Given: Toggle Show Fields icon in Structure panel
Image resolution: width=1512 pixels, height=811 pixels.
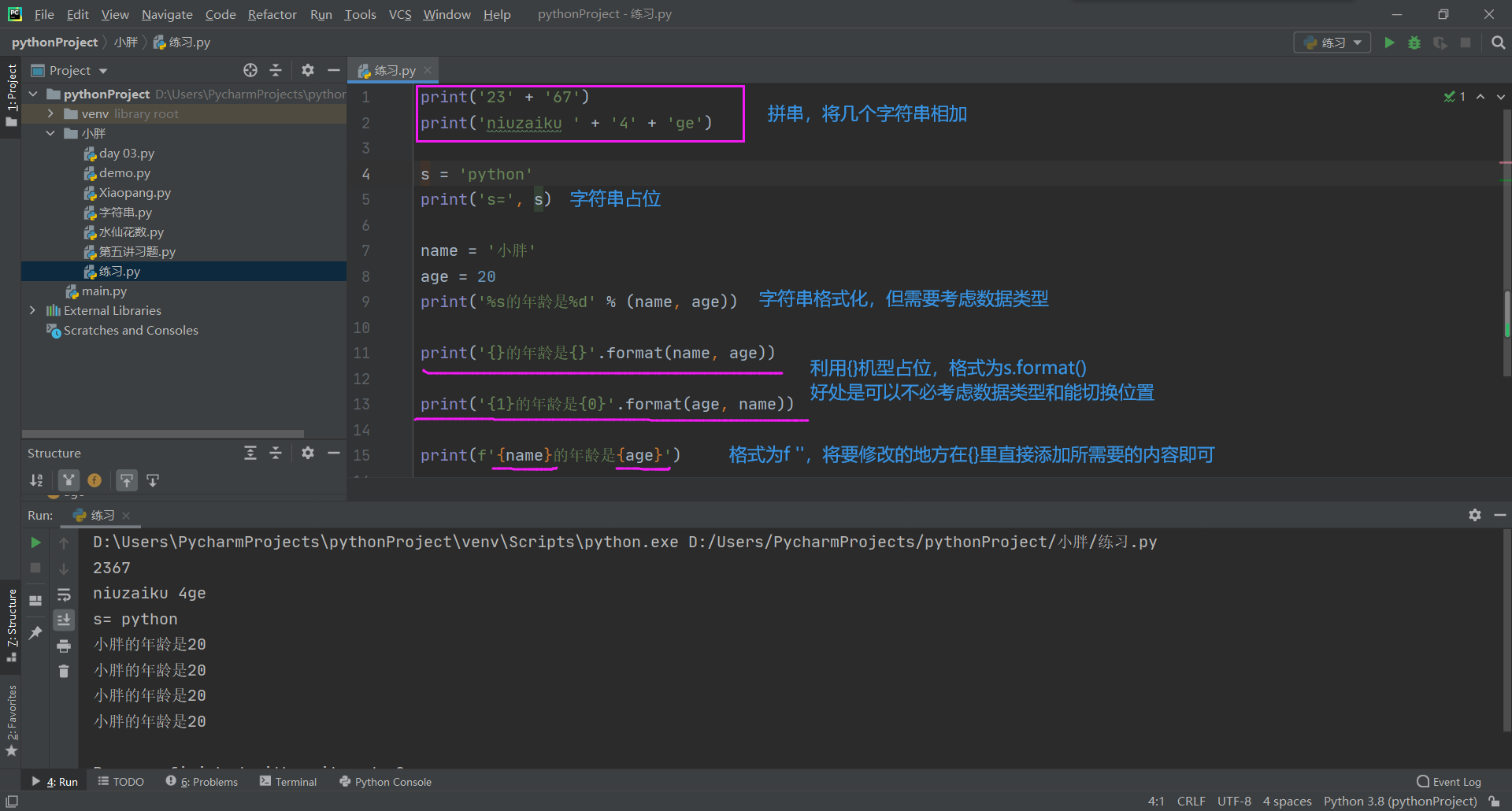Looking at the screenshot, I should pyautogui.click(x=94, y=480).
